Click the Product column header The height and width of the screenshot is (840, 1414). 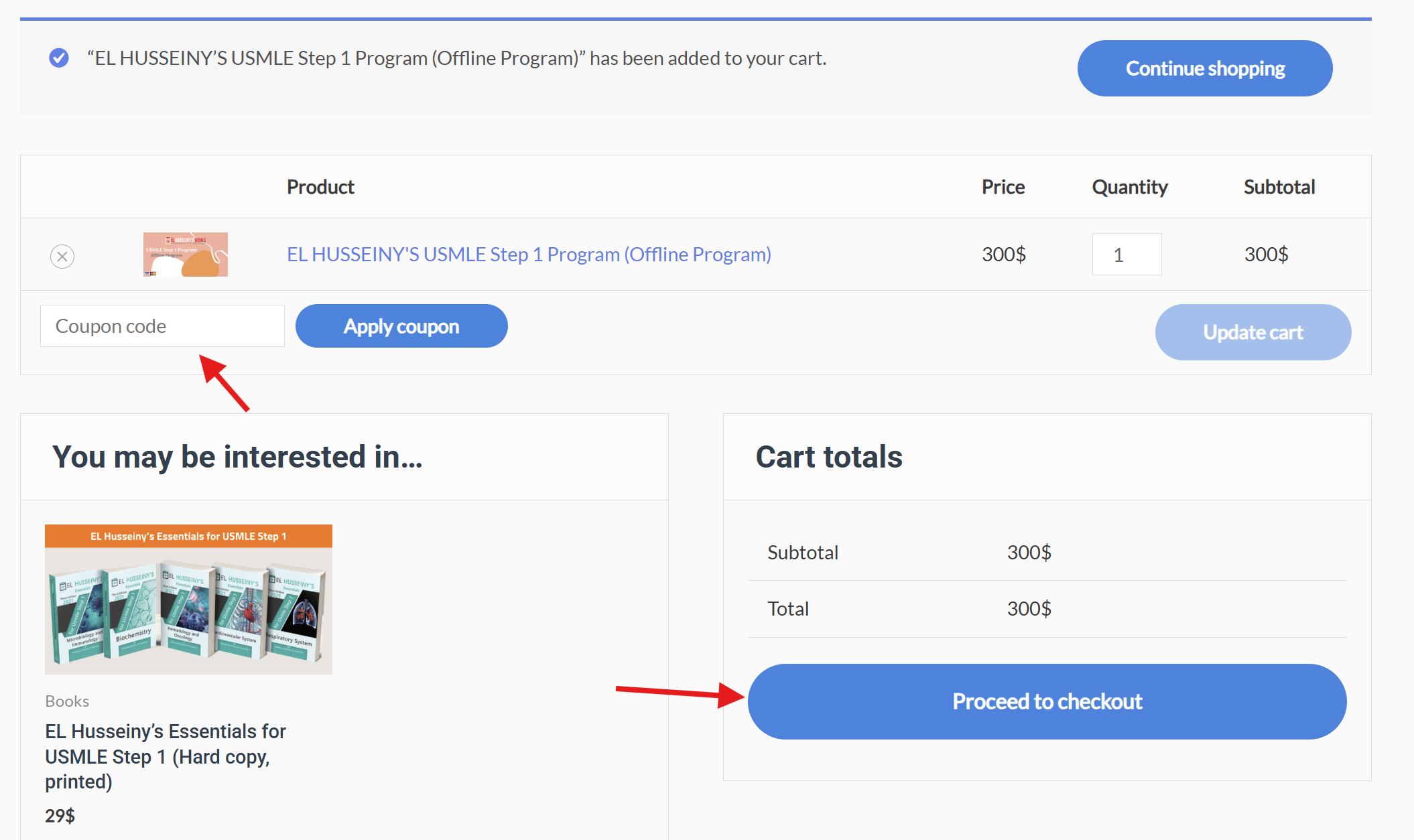[320, 187]
